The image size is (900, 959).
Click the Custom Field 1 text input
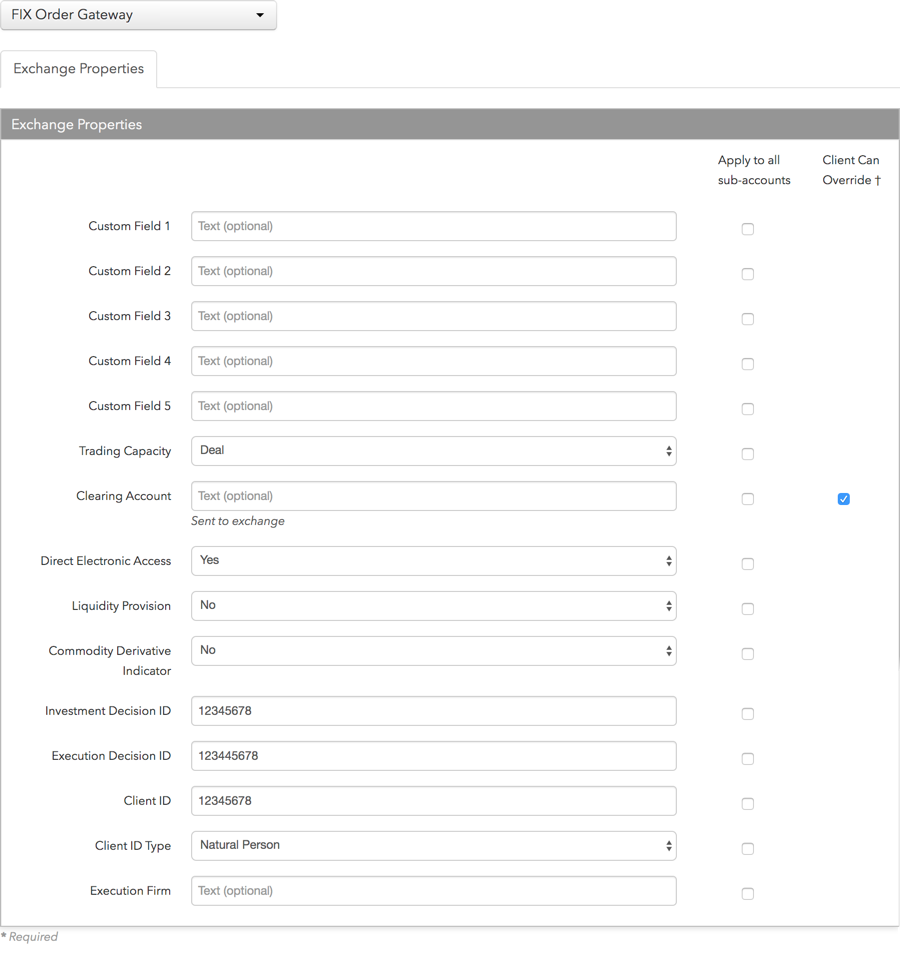(x=433, y=226)
